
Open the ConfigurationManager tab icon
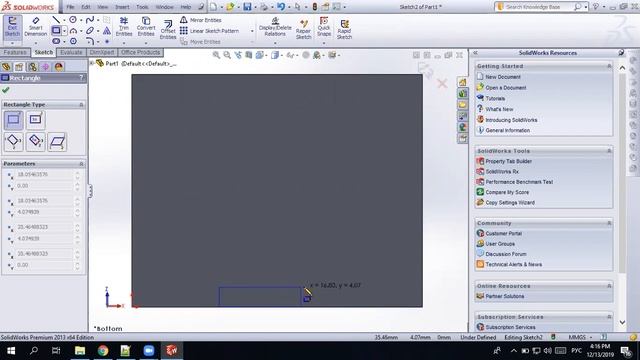(32, 67)
